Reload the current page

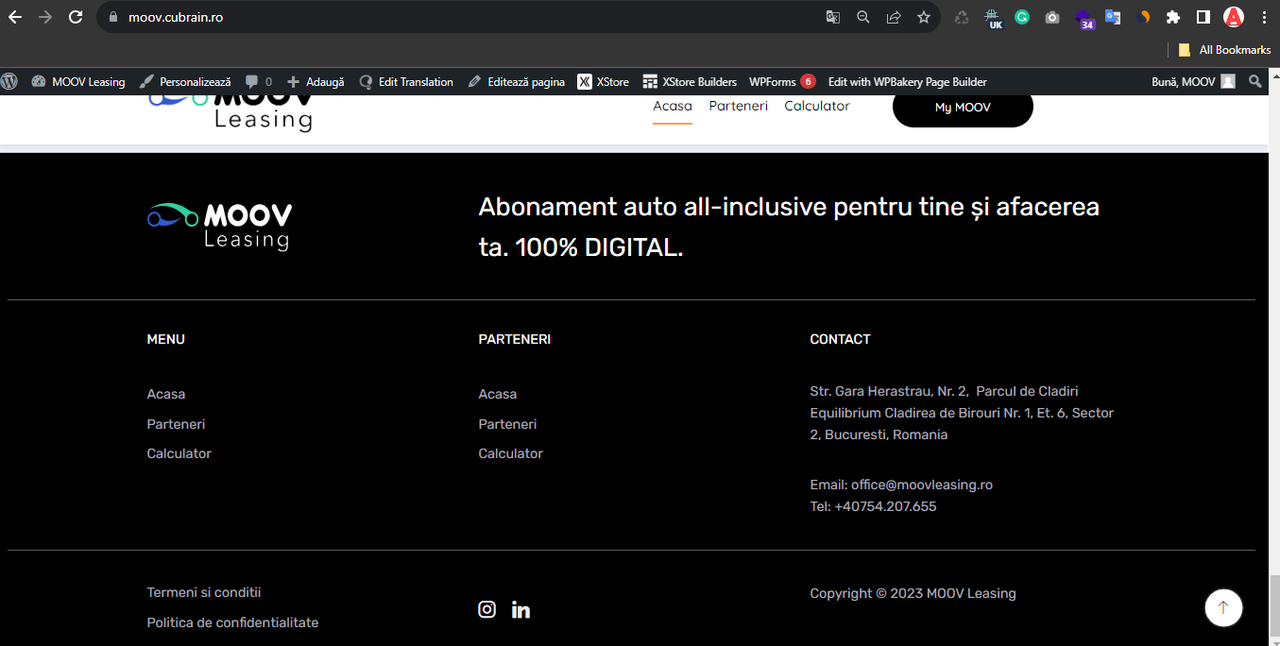pos(76,17)
